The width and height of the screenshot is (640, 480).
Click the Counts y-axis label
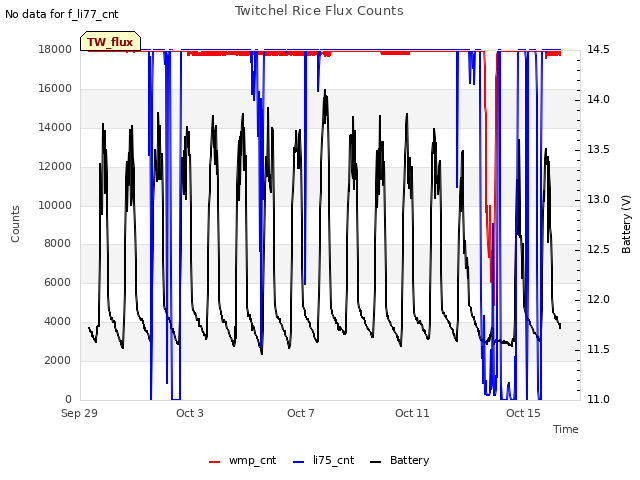[x=15, y=224]
